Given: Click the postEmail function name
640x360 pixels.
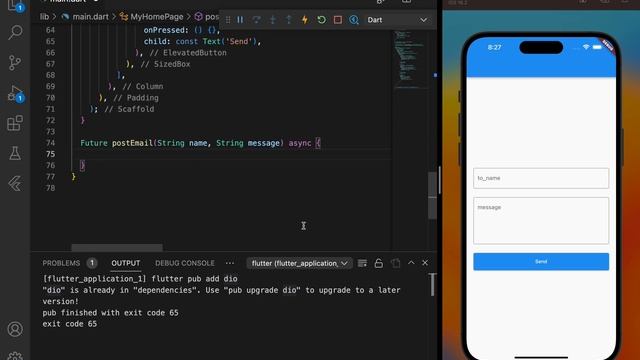Looking at the screenshot, I should [132, 143].
